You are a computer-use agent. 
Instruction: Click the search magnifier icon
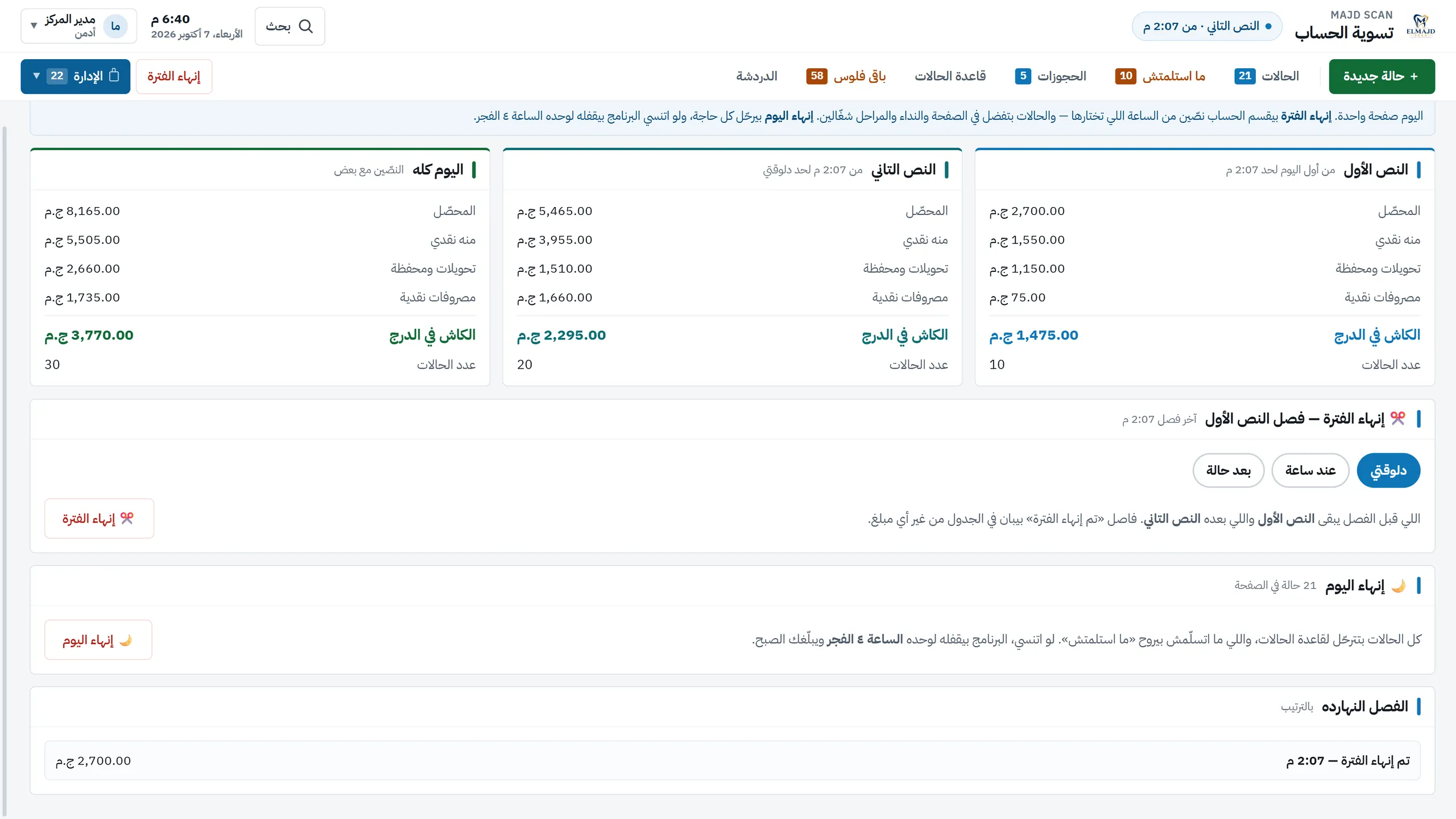[x=306, y=26]
